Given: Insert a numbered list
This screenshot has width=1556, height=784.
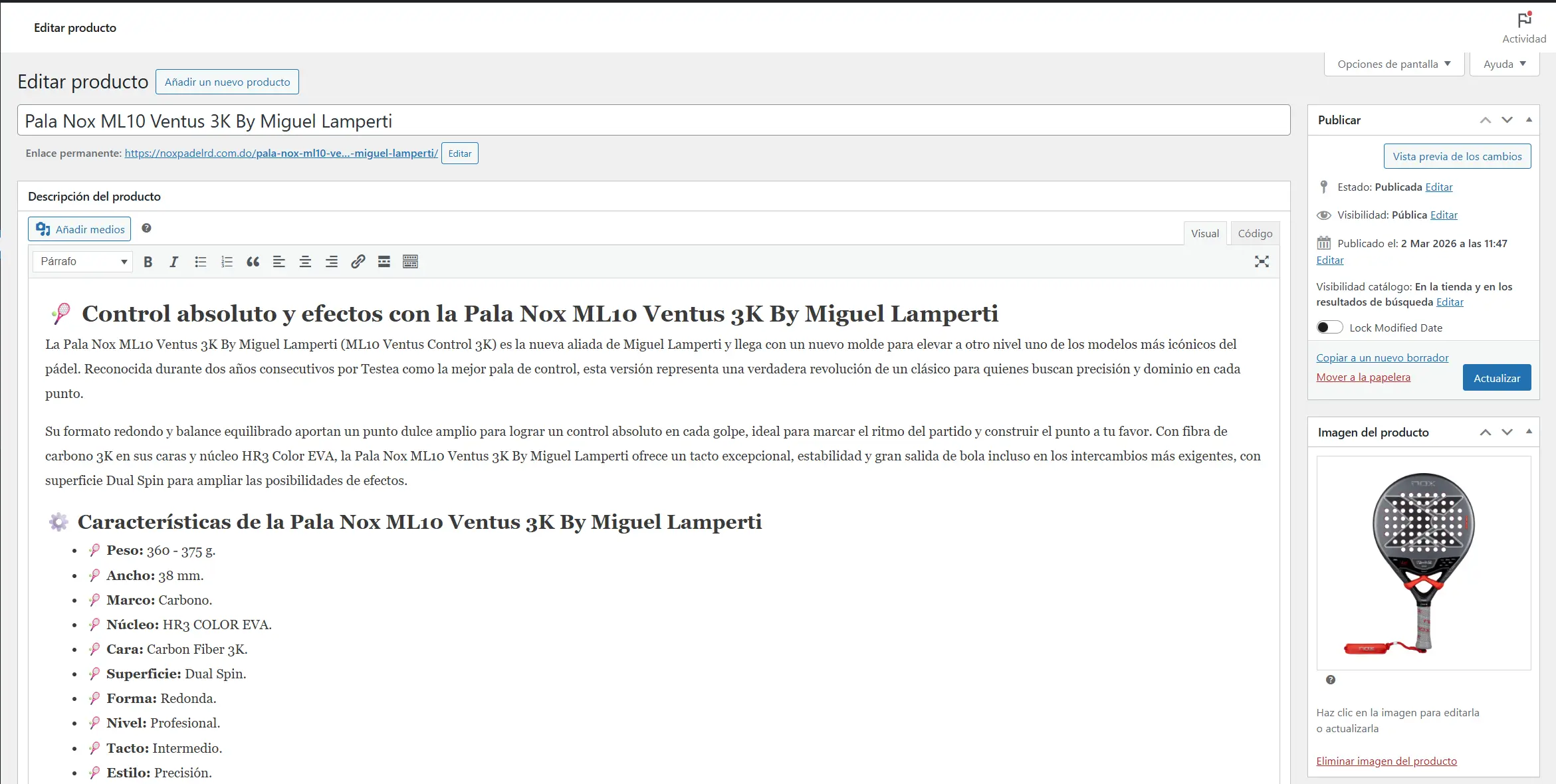Looking at the screenshot, I should pos(227,262).
